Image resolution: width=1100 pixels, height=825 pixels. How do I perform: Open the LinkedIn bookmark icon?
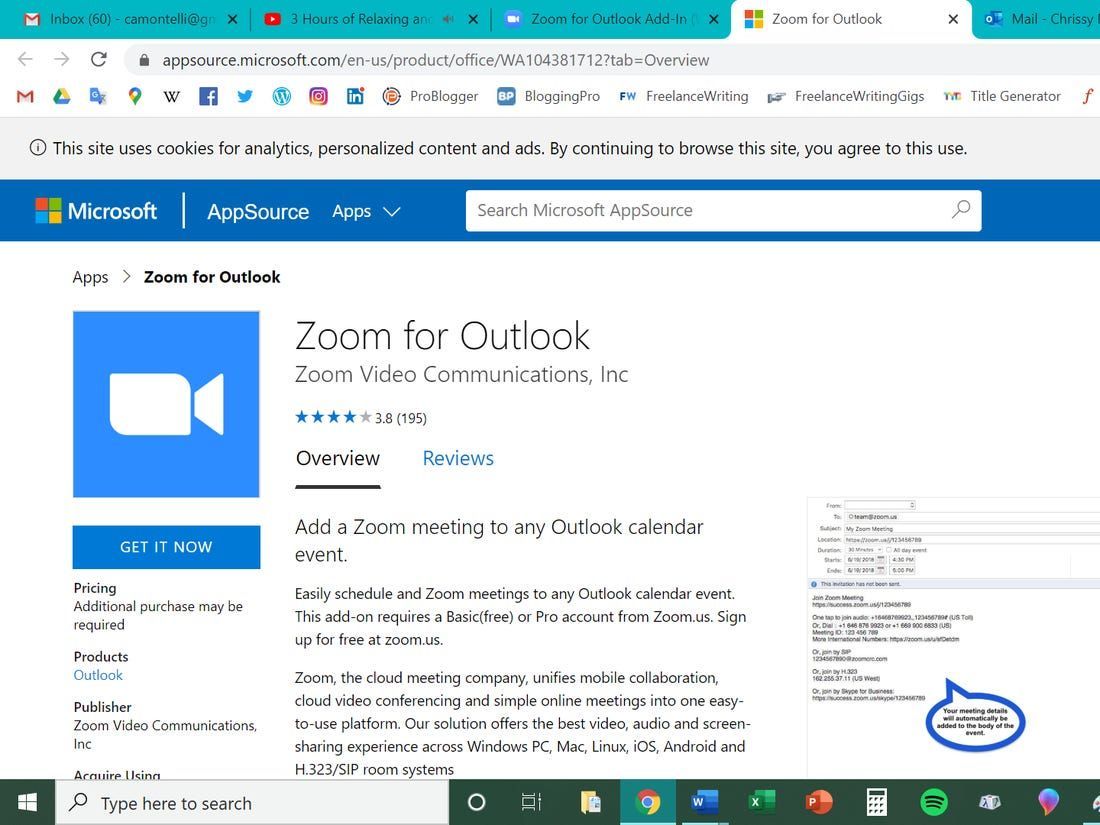354,96
